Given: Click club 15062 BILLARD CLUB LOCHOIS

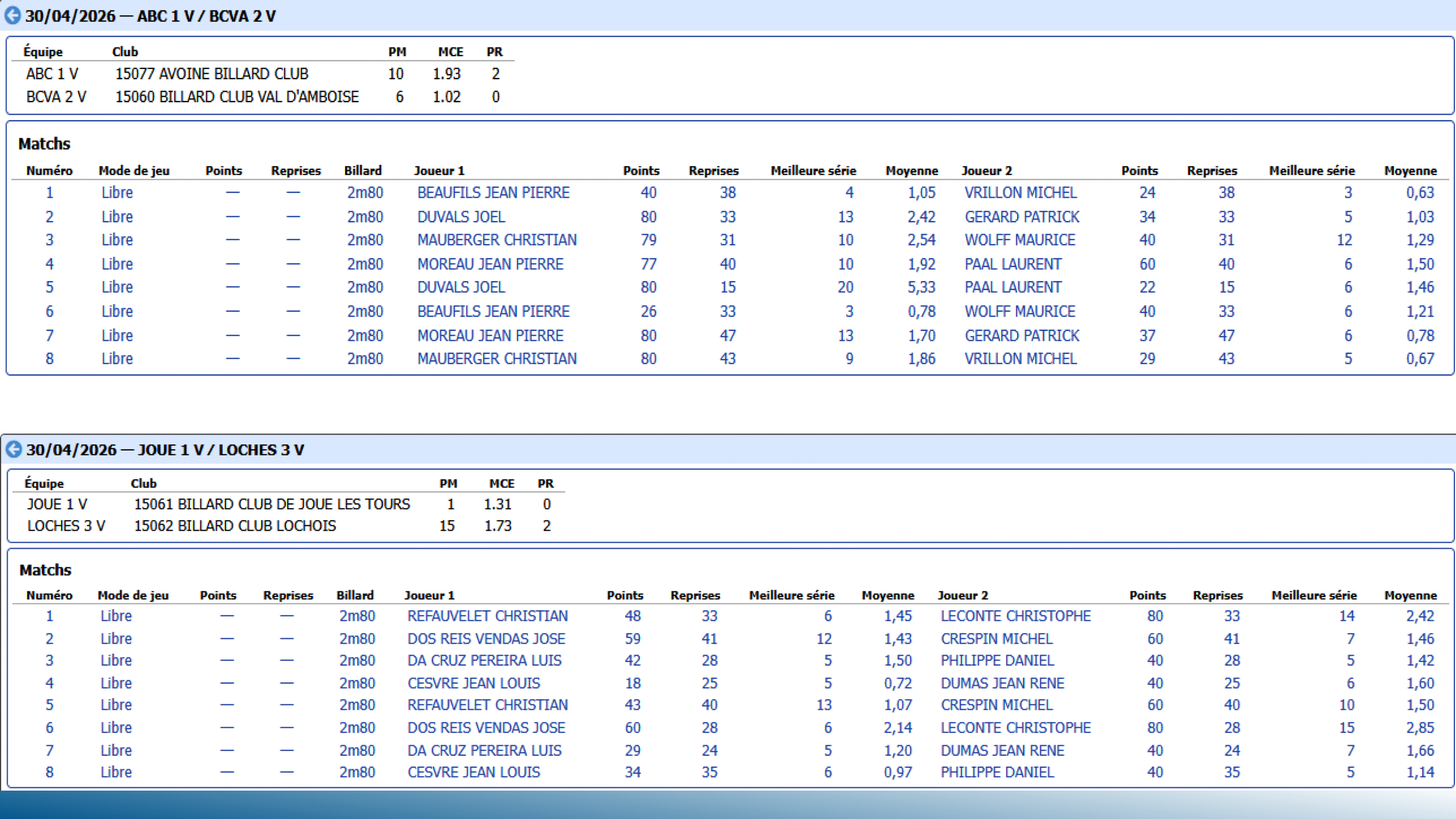Looking at the screenshot, I should (x=235, y=526).
